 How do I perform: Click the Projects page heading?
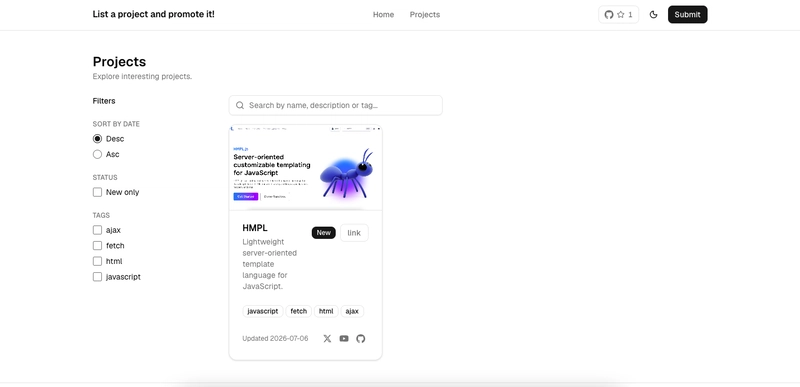(119, 62)
